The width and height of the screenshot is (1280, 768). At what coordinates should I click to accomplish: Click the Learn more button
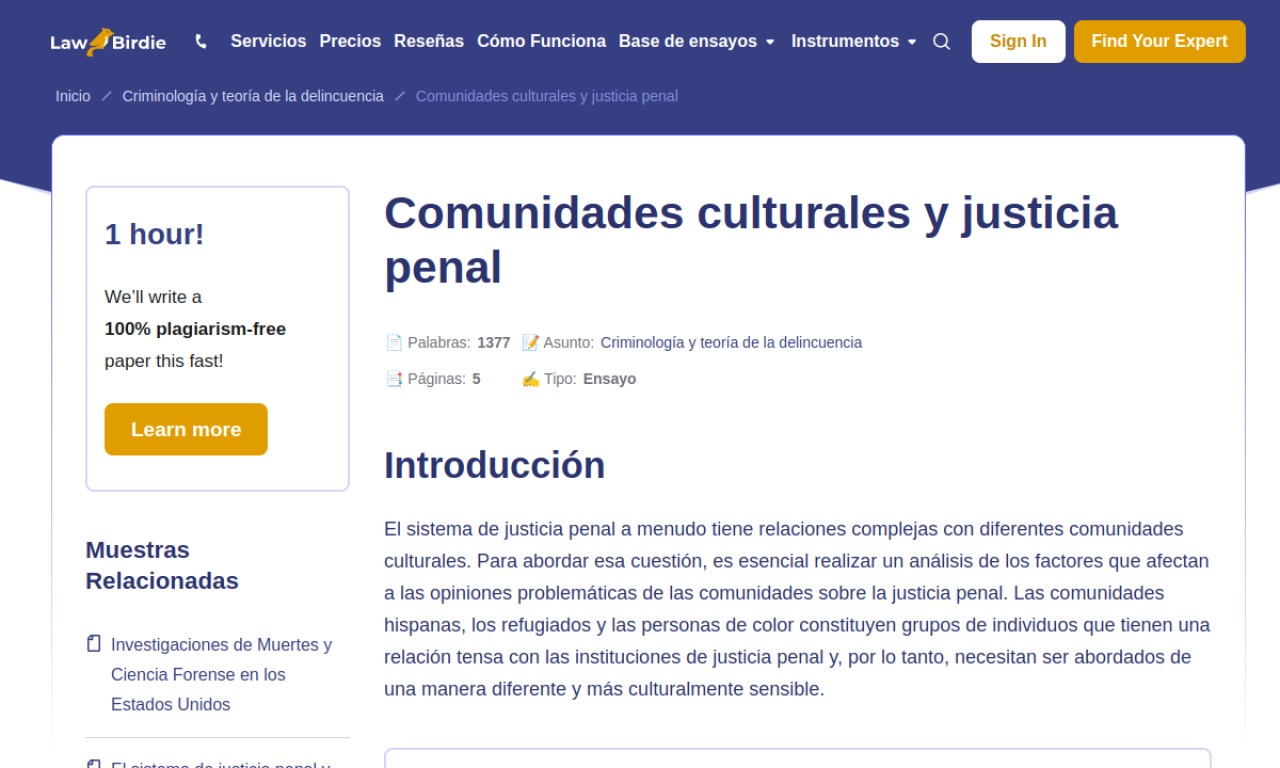(x=186, y=429)
